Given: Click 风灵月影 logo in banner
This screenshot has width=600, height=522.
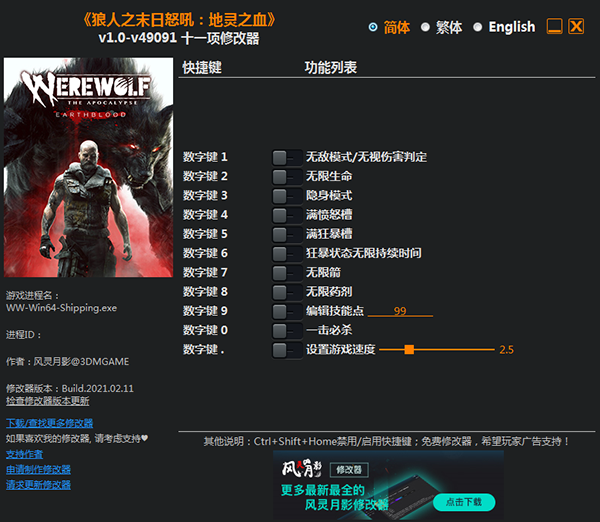Looking at the screenshot, I should coord(302,468).
